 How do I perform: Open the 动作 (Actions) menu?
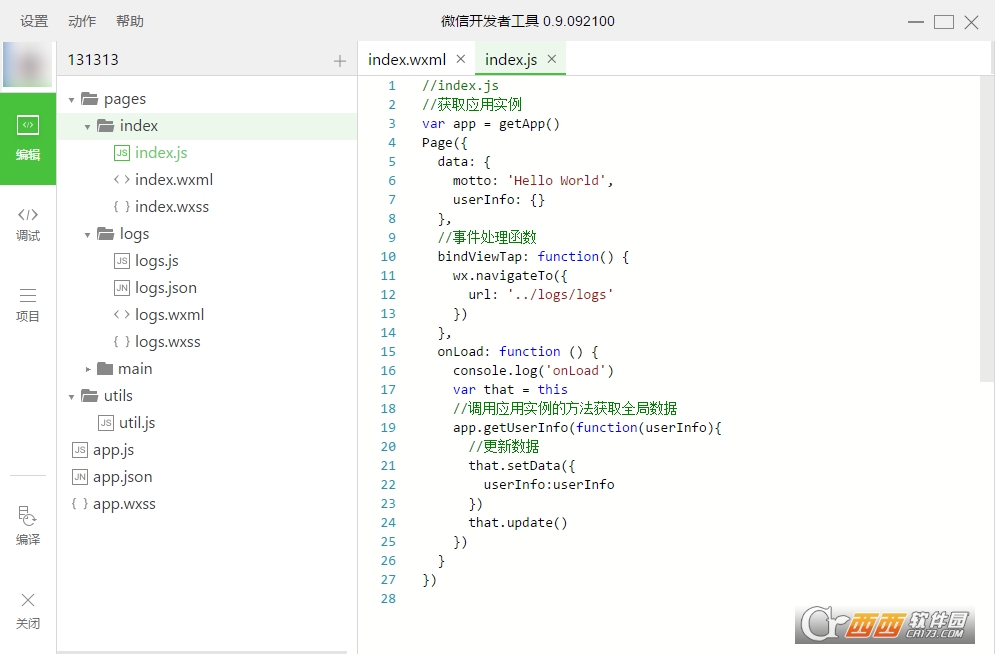[82, 21]
